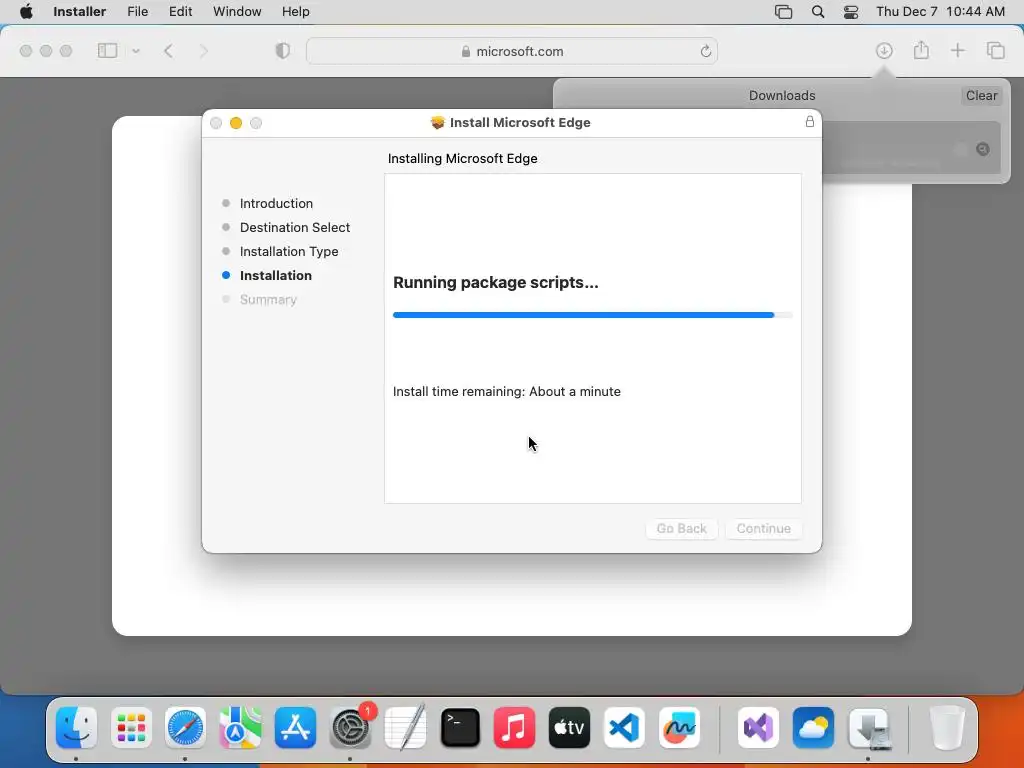Click Safari share button
Viewport: 1024px width, 768px height.
click(921, 50)
